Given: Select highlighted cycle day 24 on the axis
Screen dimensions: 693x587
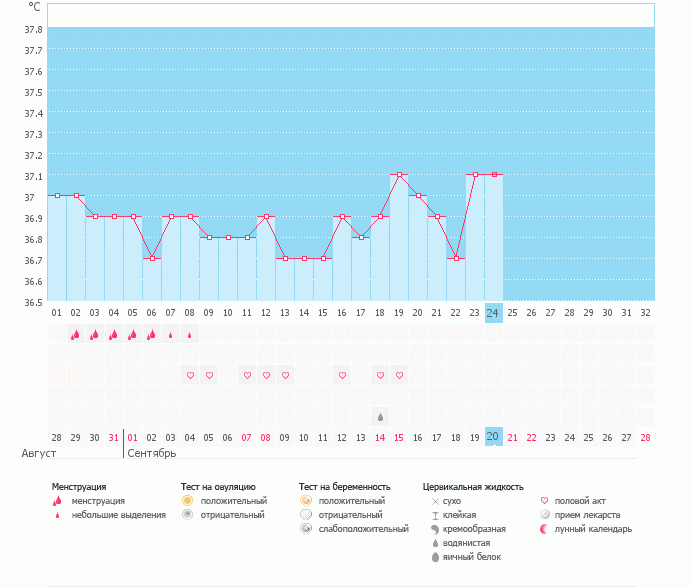Looking at the screenshot, I should tap(492, 312).
